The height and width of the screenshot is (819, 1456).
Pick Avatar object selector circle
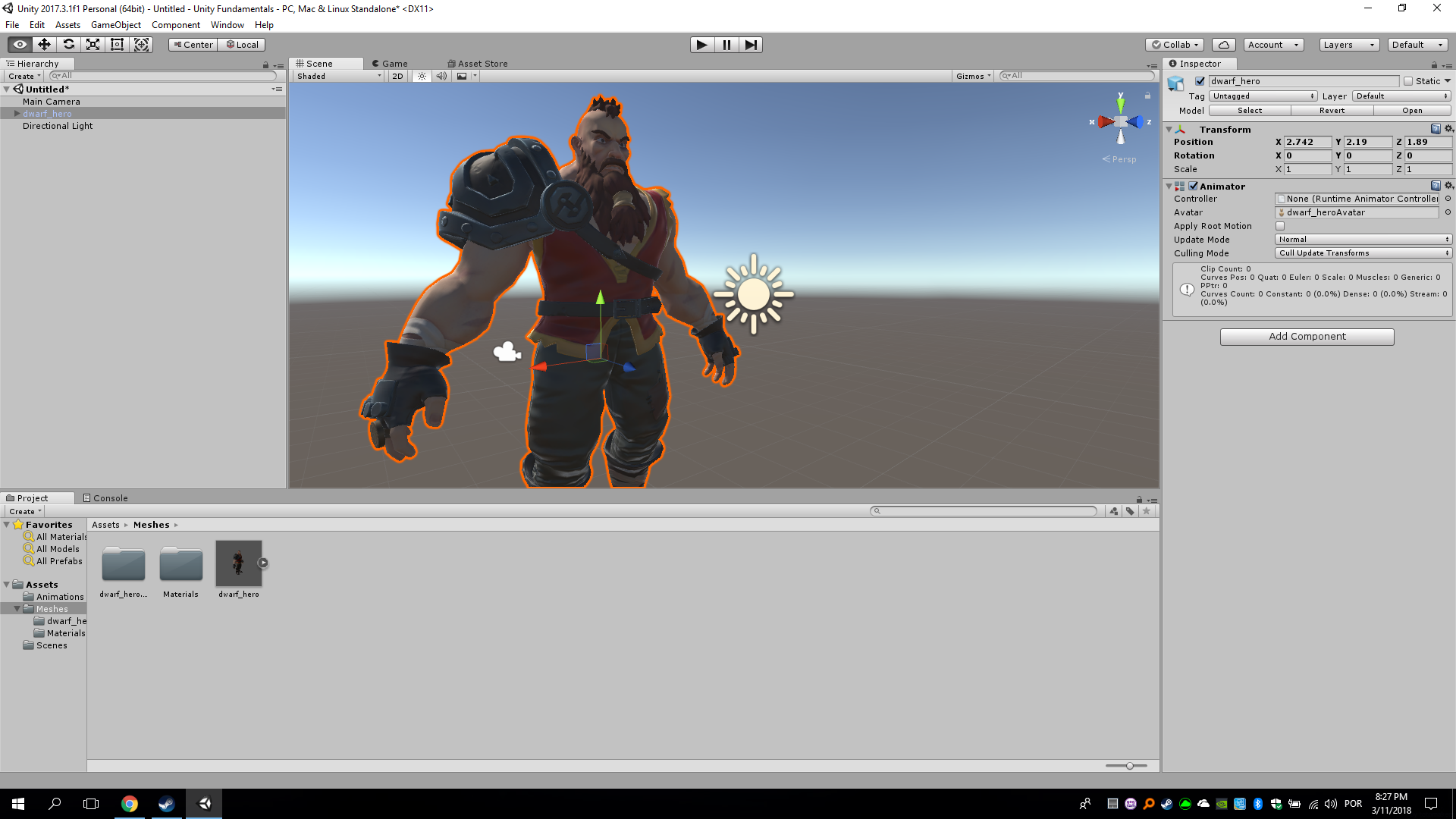click(x=1448, y=212)
